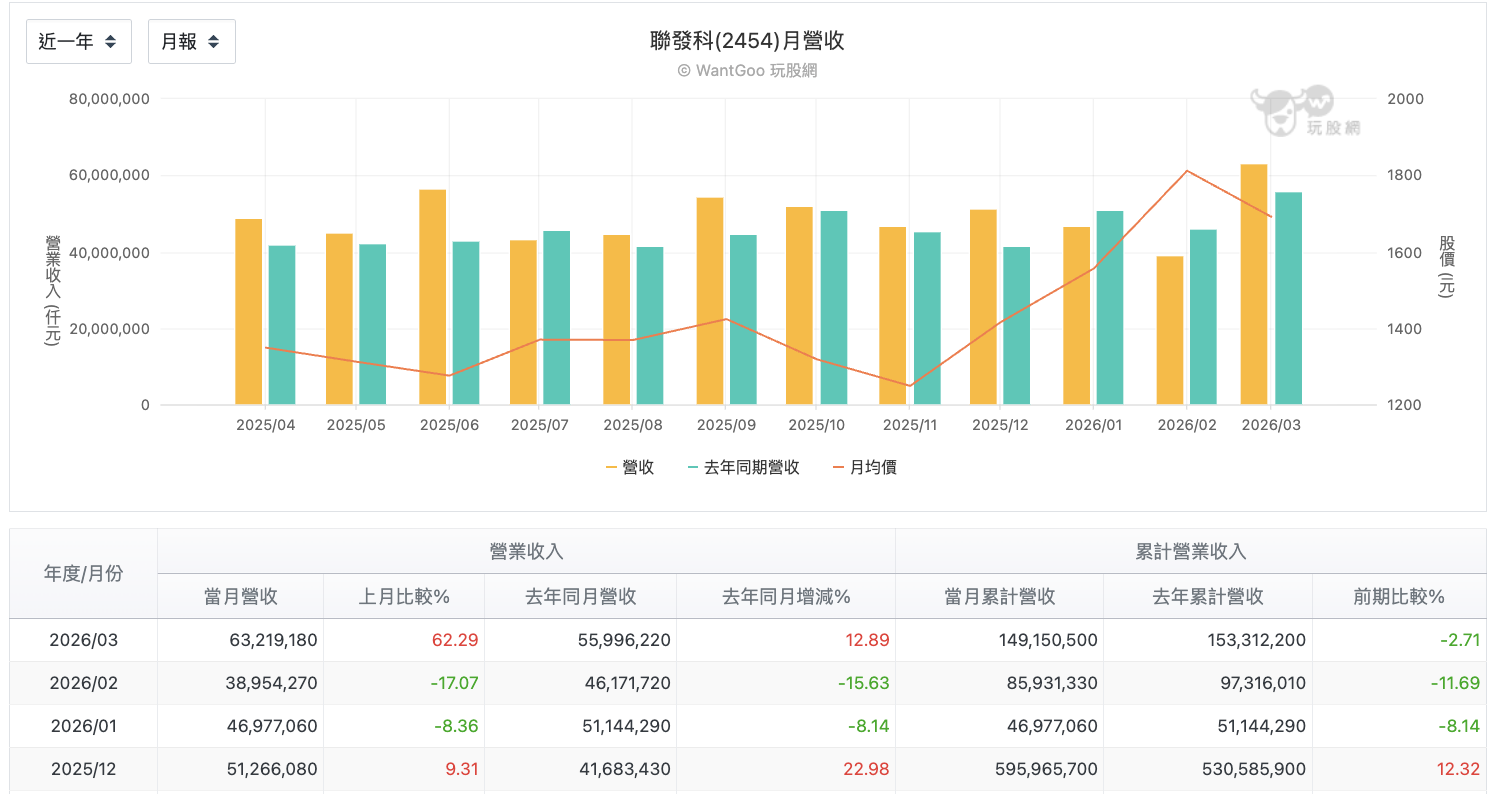1490x794 pixels.
Task: Toggle the 月均價 legend series
Action: [865, 467]
